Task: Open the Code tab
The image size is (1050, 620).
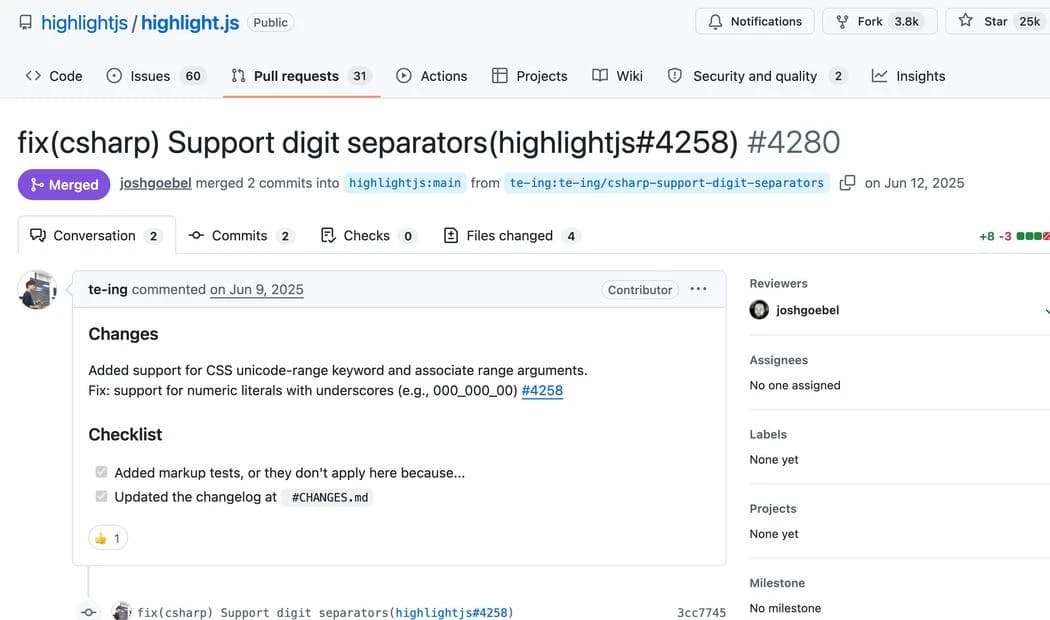Action: (x=54, y=76)
